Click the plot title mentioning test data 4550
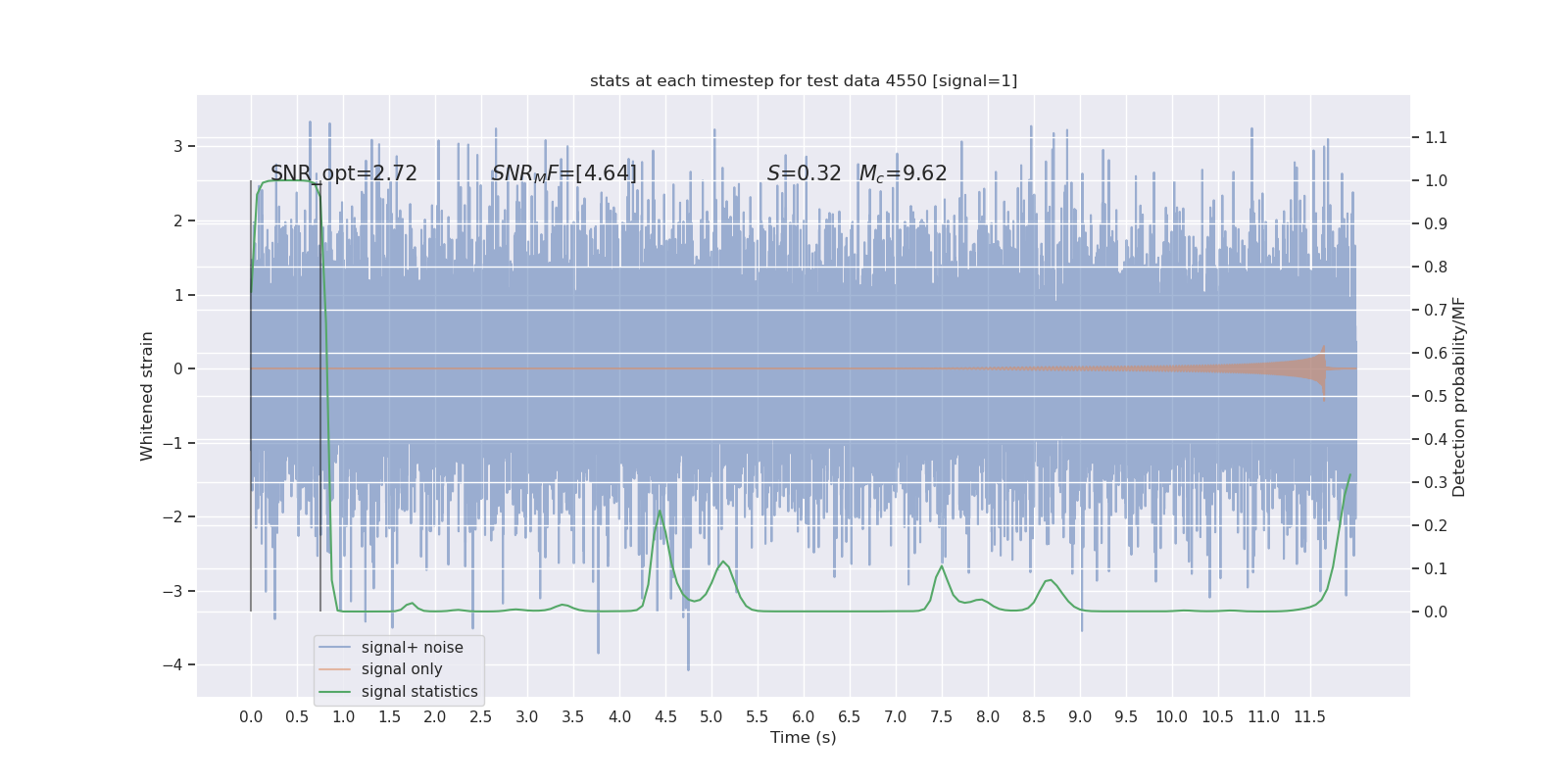The image size is (1568, 784). [x=804, y=80]
